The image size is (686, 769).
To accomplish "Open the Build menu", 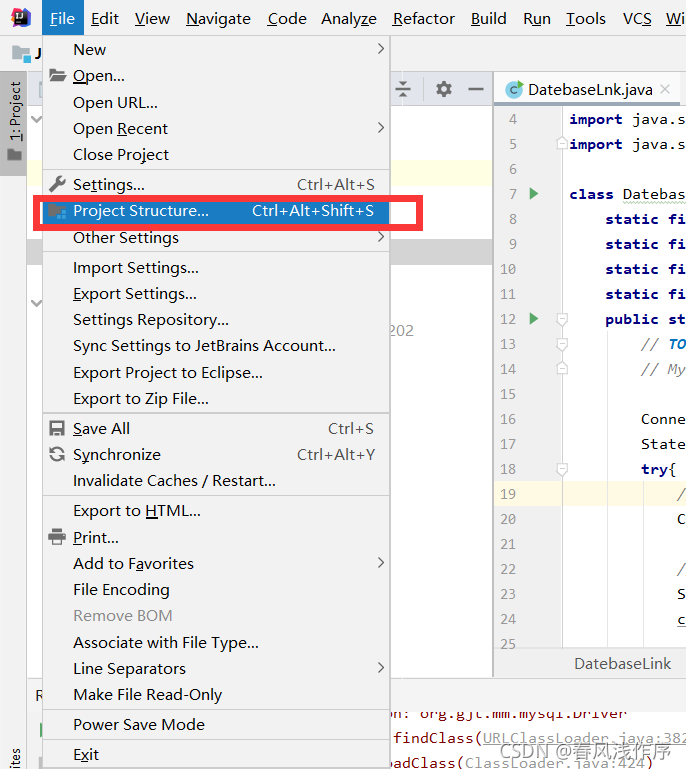I will coord(488,19).
